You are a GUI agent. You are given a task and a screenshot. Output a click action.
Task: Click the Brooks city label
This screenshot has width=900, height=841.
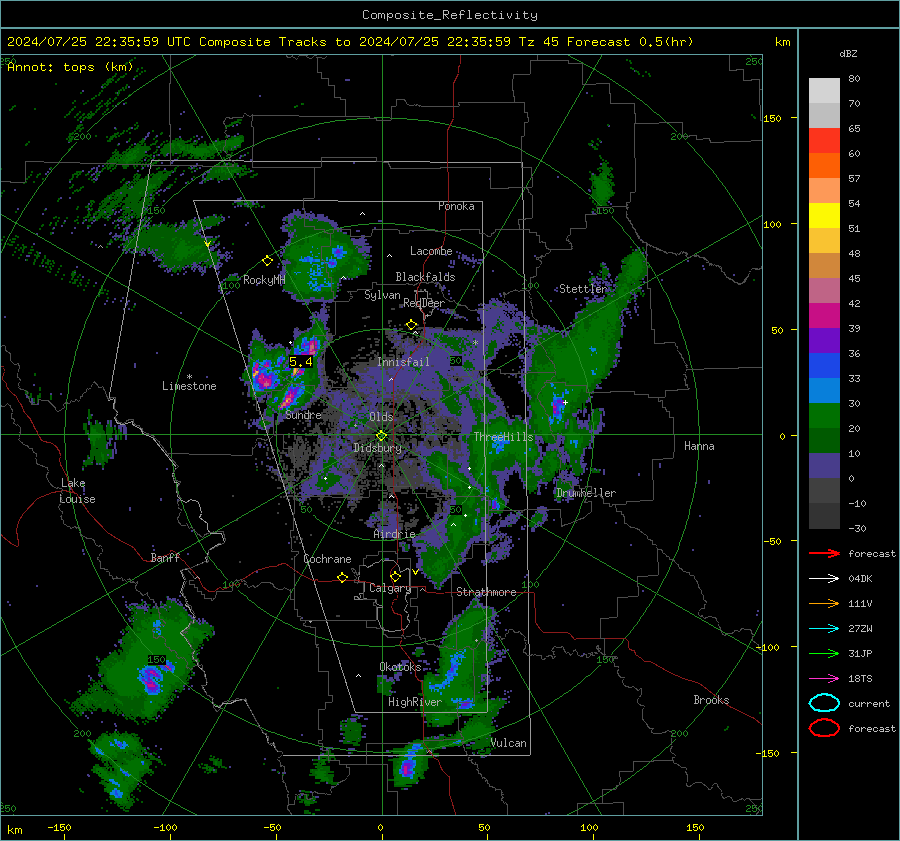(x=711, y=700)
